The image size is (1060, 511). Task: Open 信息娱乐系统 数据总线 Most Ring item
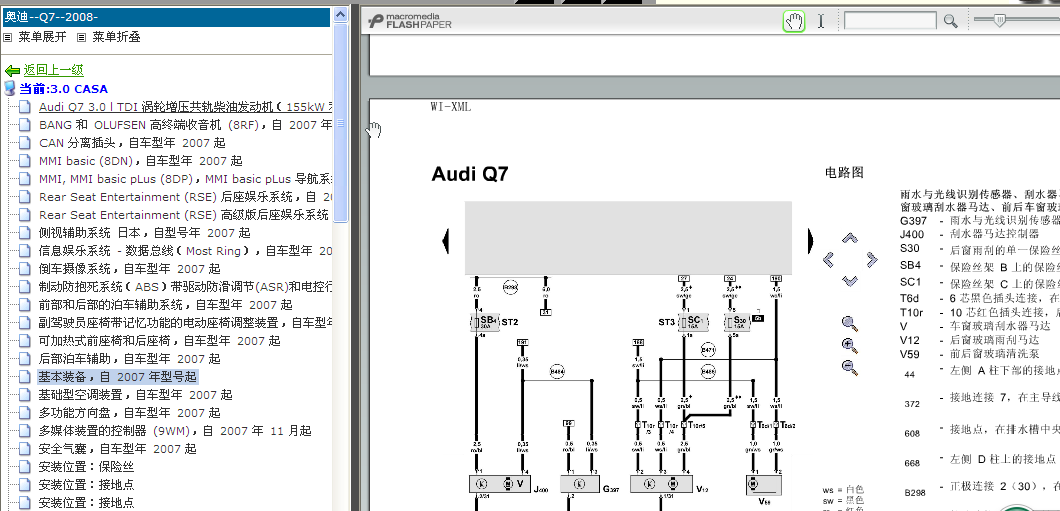[x=185, y=251]
